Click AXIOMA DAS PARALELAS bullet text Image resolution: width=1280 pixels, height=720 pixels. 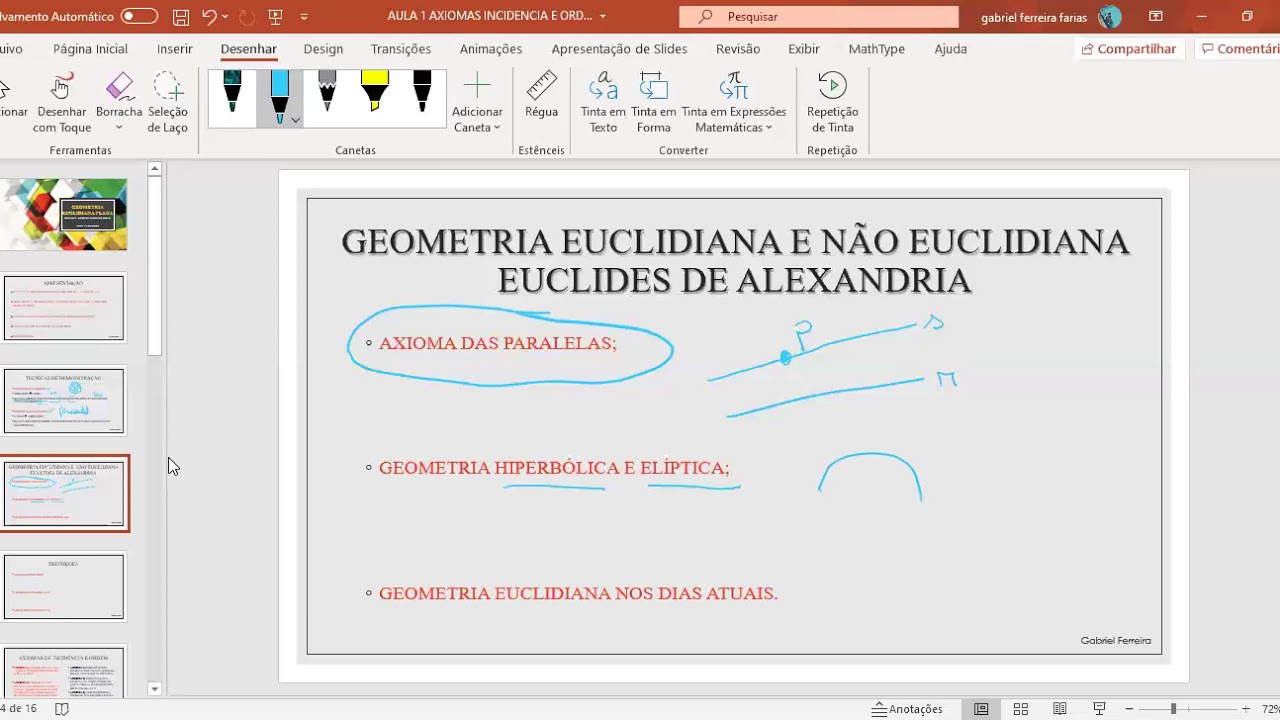(x=498, y=343)
